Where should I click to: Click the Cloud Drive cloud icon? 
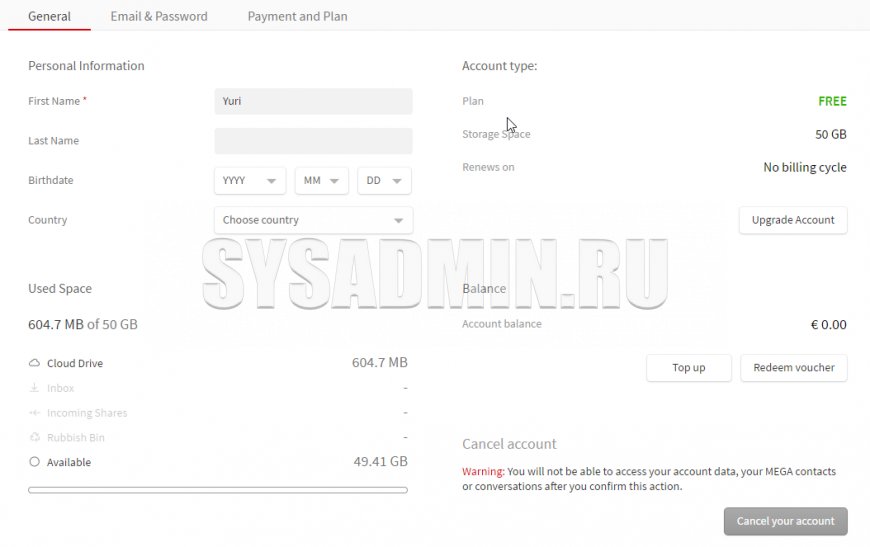tap(34, 363)
